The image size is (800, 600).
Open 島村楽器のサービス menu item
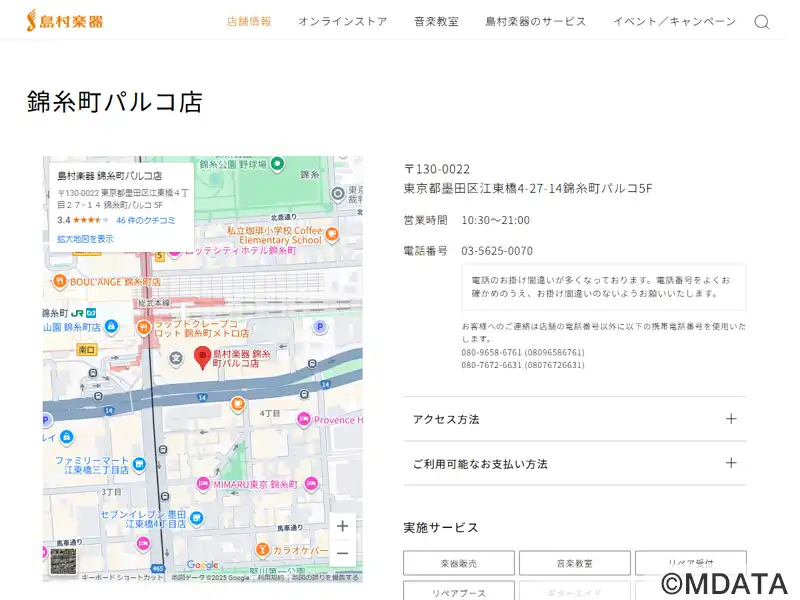536,21
